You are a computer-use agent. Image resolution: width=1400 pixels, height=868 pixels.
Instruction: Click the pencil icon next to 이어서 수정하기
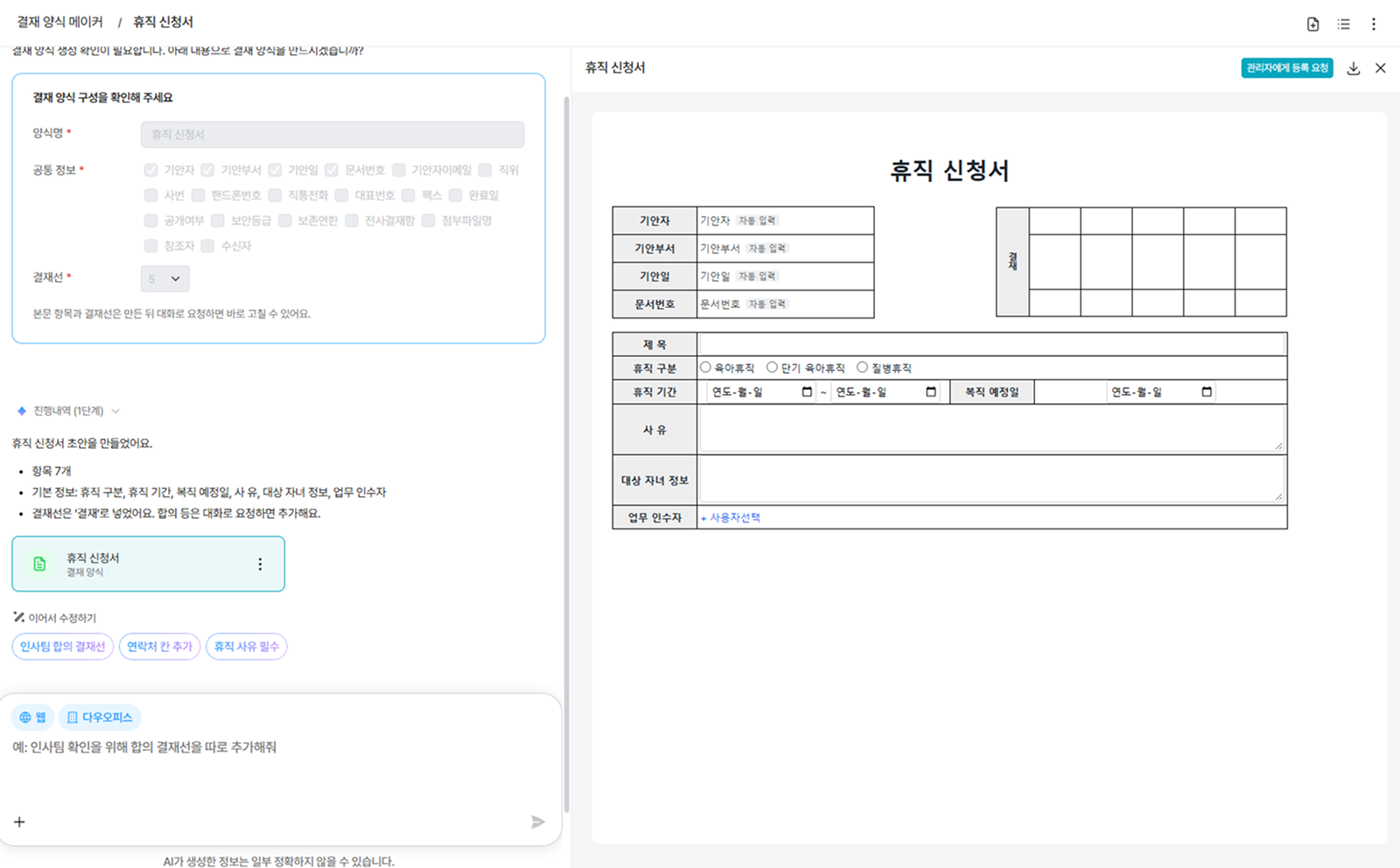pyautogui.click(x=19, y=618)
